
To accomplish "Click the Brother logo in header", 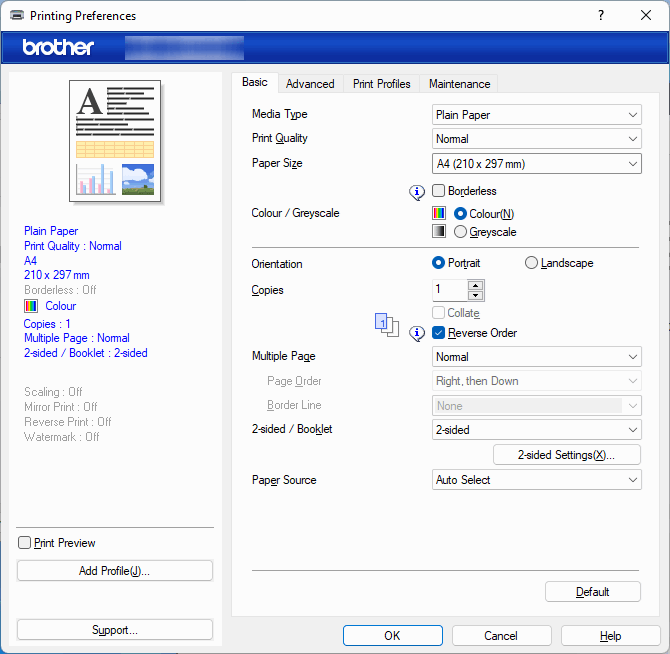I will click(x=58, y=47).
